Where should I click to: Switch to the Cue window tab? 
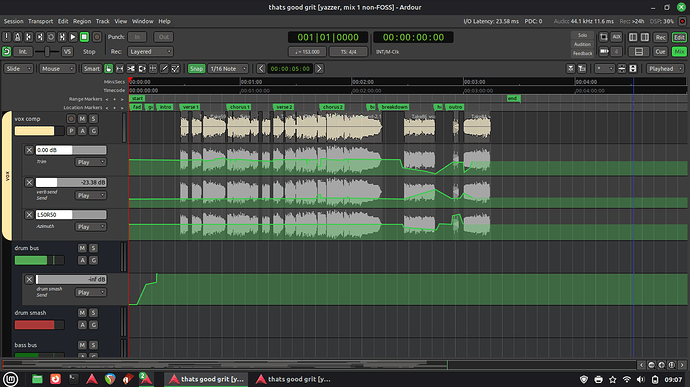(x=661, y=52)
